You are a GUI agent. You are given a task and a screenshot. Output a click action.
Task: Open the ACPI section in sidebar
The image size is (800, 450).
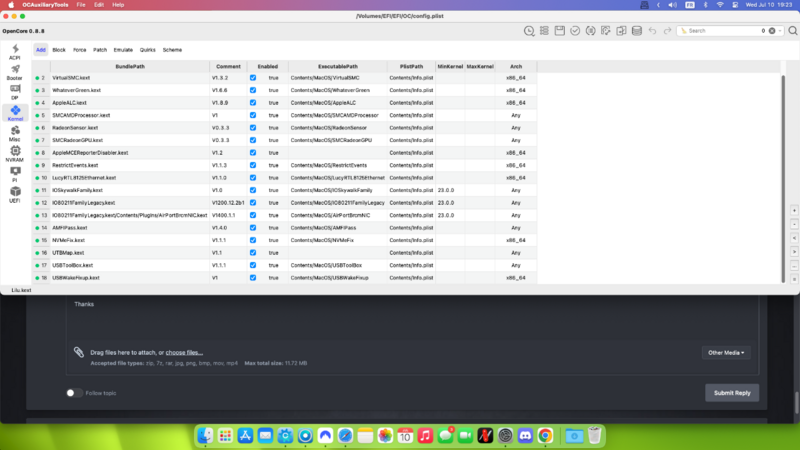(x=15, y=52)
